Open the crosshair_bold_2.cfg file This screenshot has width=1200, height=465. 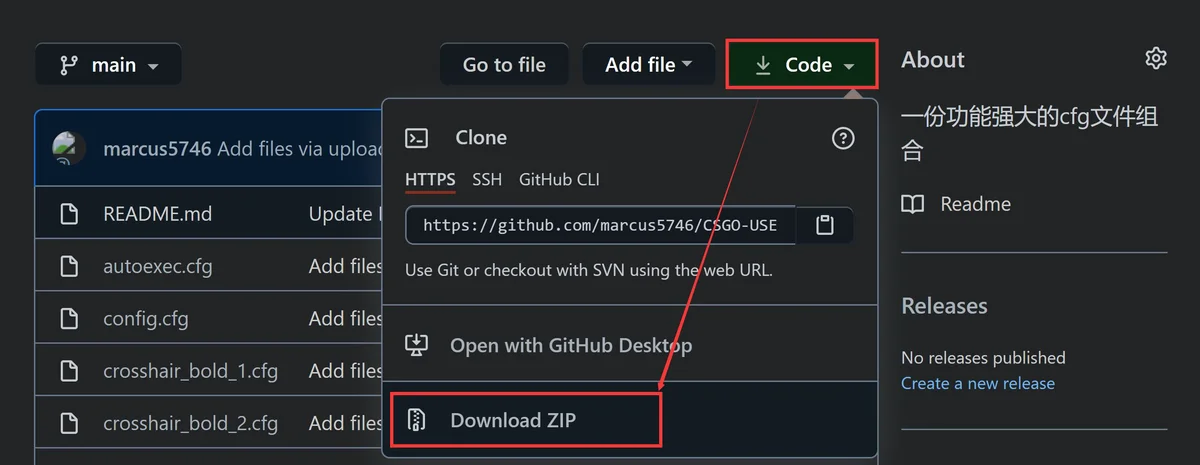point(190,423)
